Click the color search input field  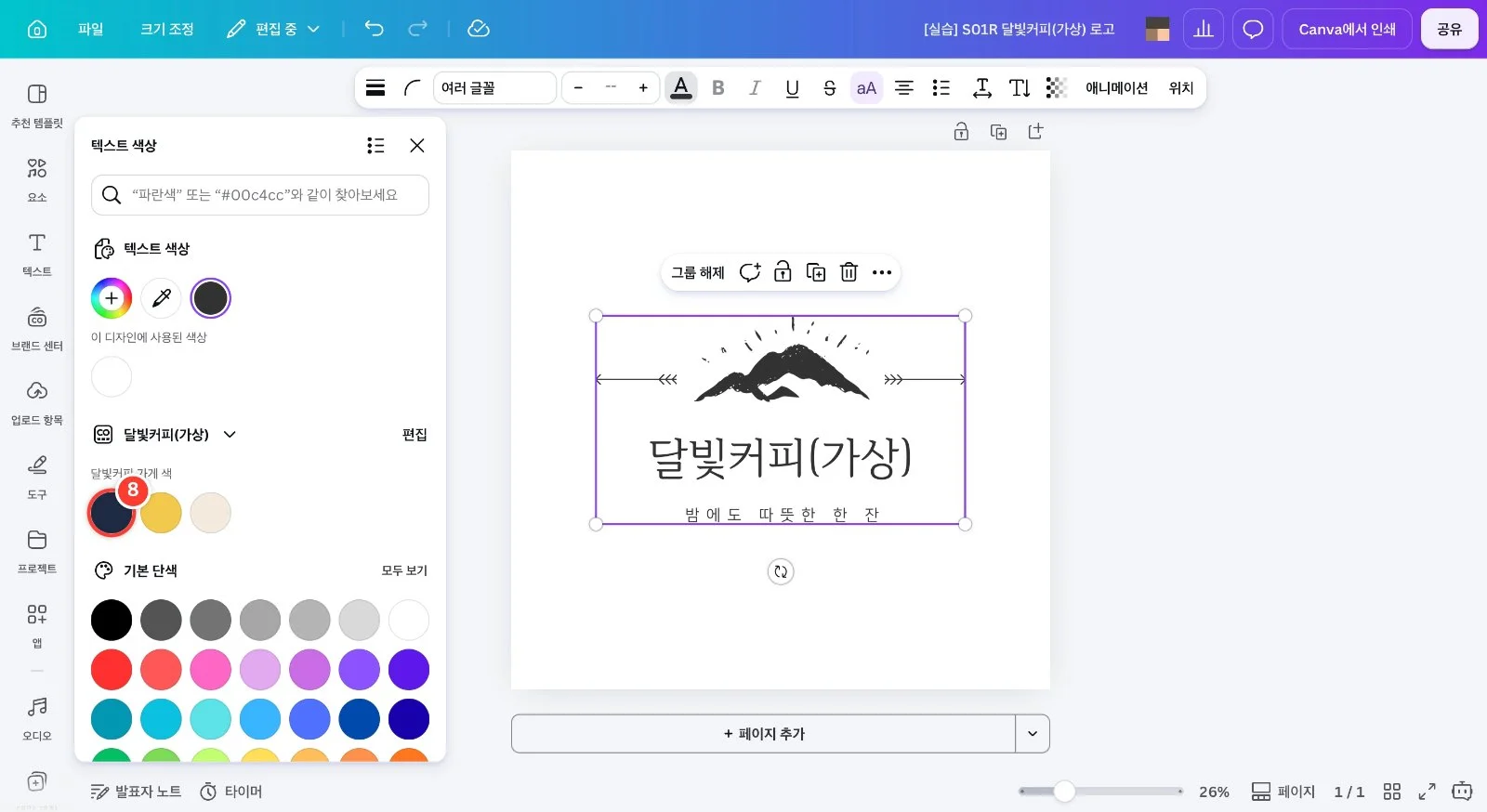[260, 195]
